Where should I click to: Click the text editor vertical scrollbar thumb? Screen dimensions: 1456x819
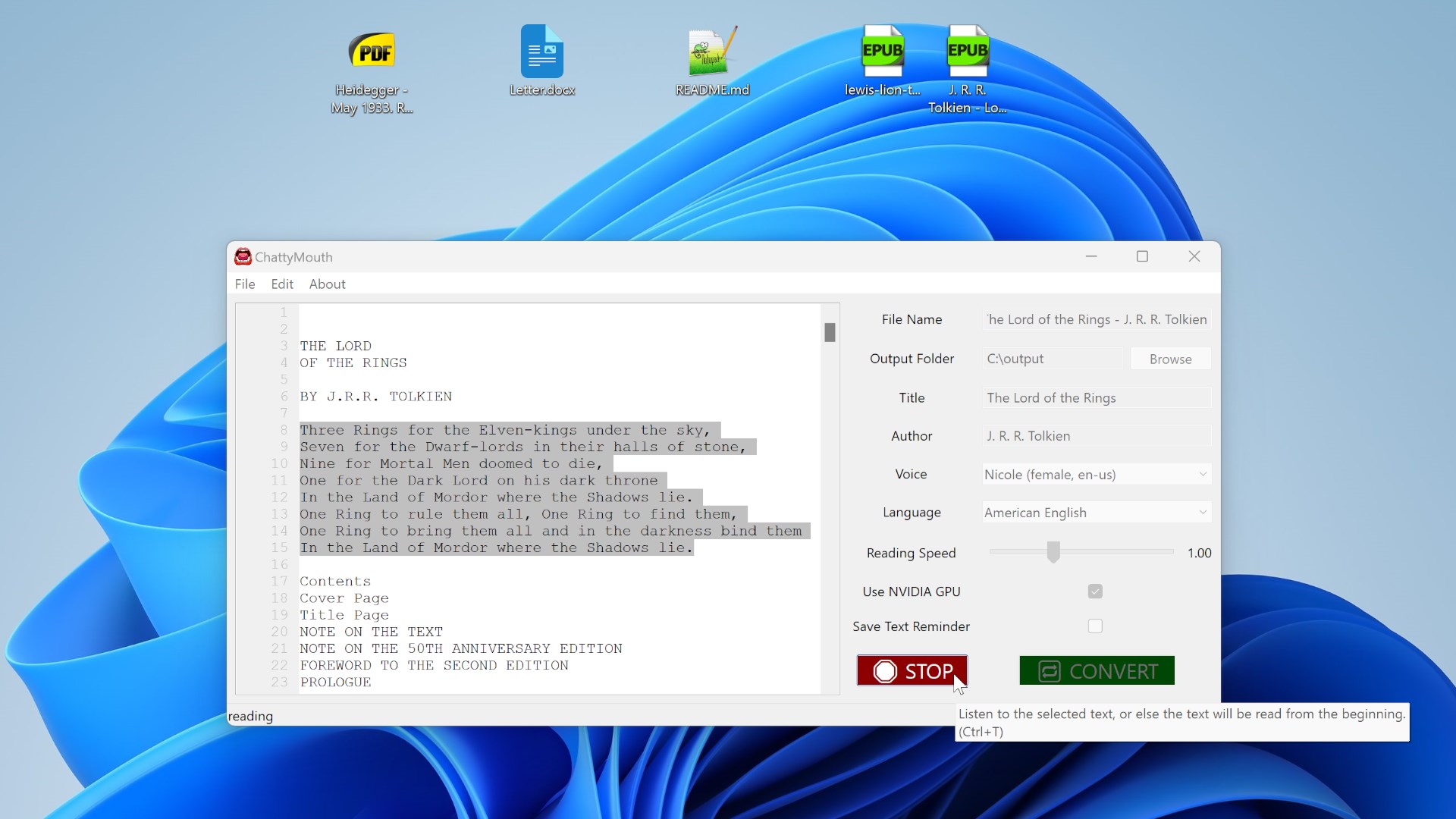point(830,332)
